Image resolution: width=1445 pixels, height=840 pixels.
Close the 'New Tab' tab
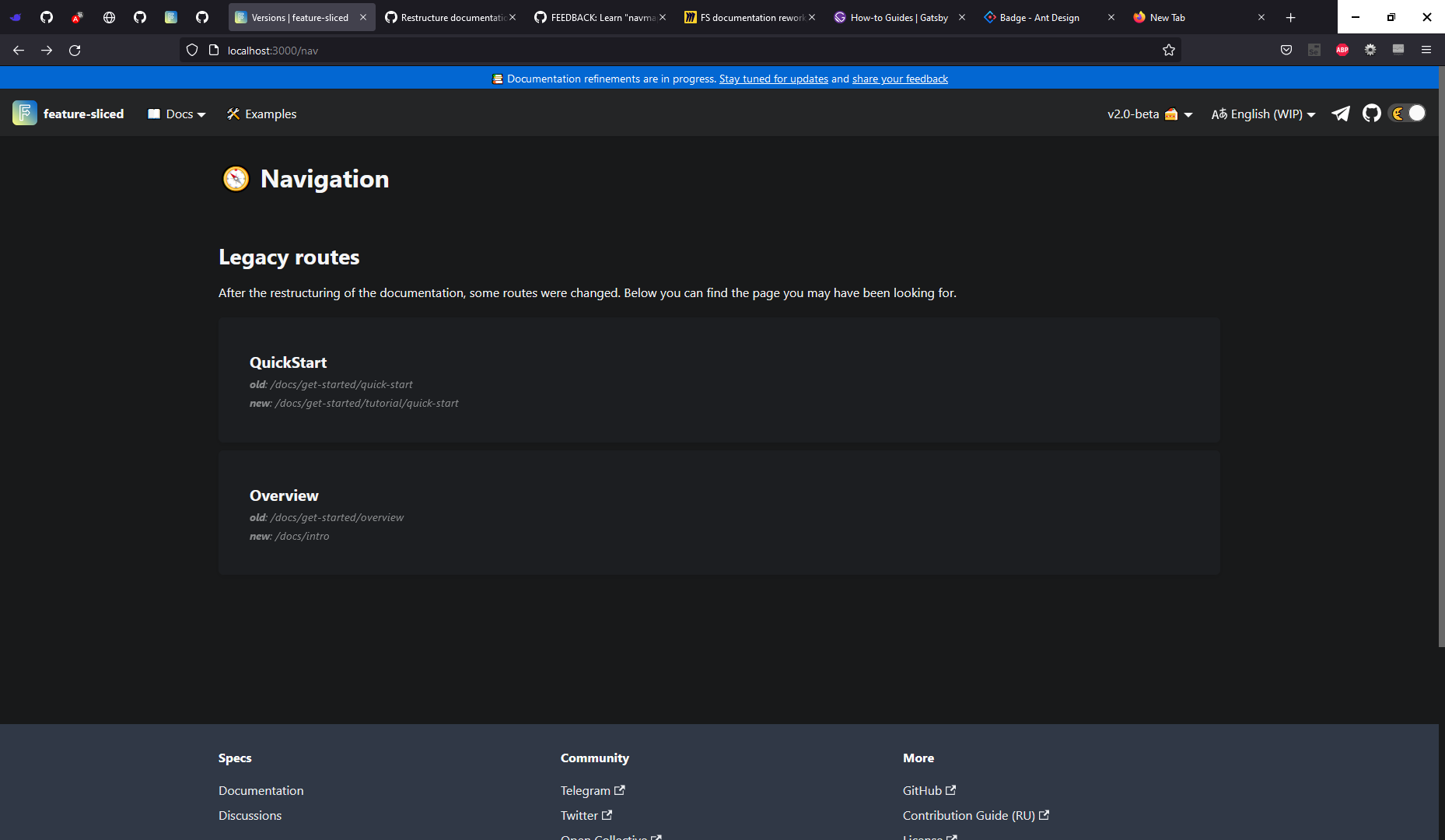(1261, 17)
